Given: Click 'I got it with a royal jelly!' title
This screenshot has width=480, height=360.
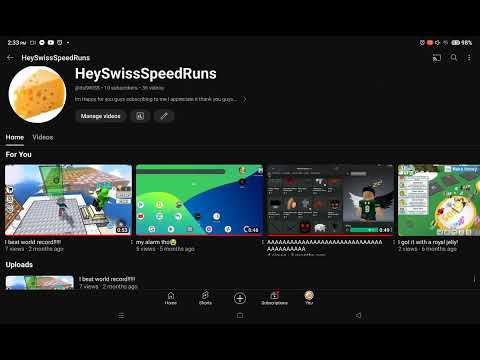Looking at the screenshot, I should (428, 242).
